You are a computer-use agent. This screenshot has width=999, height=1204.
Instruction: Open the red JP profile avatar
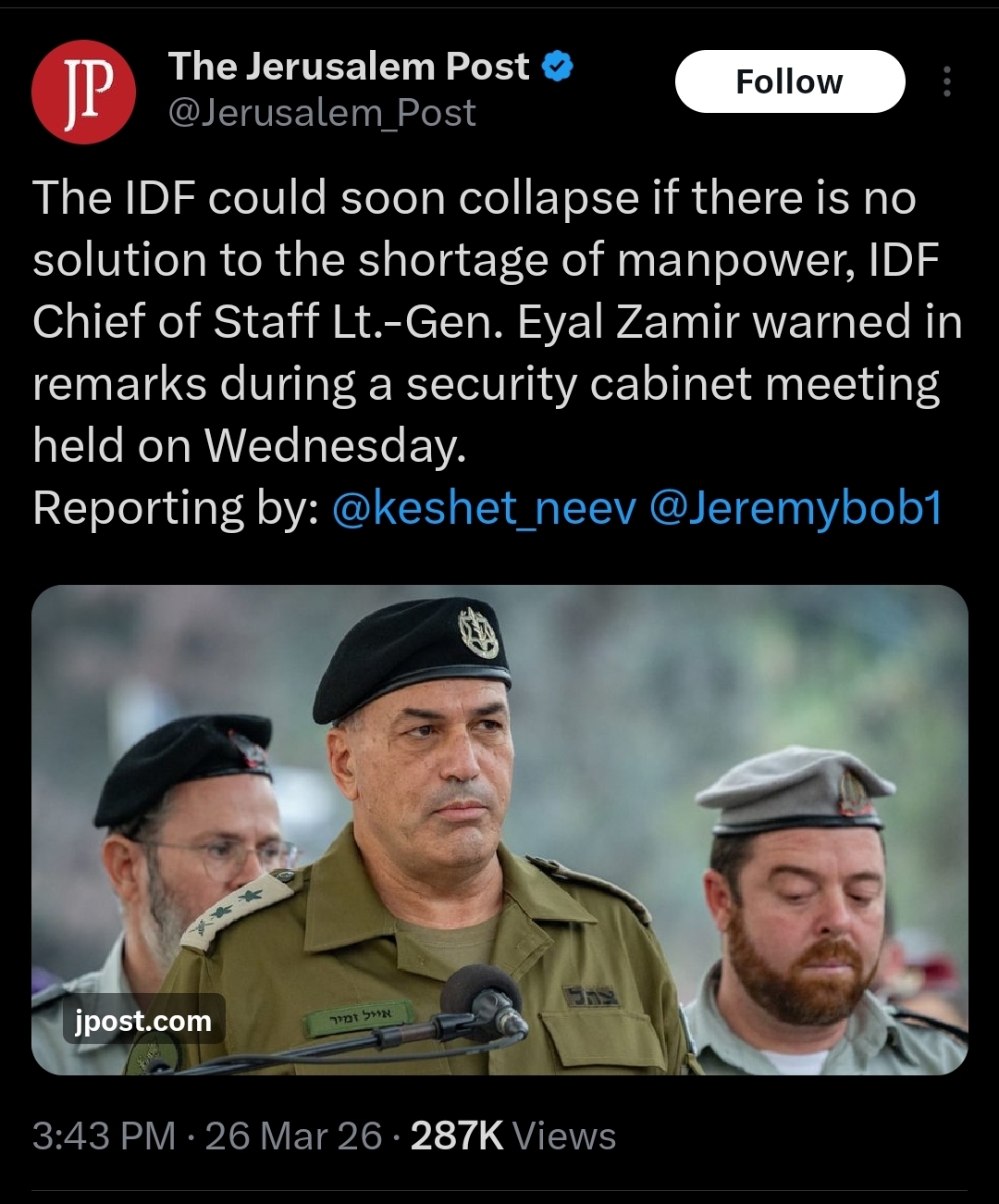coord(83,92)
